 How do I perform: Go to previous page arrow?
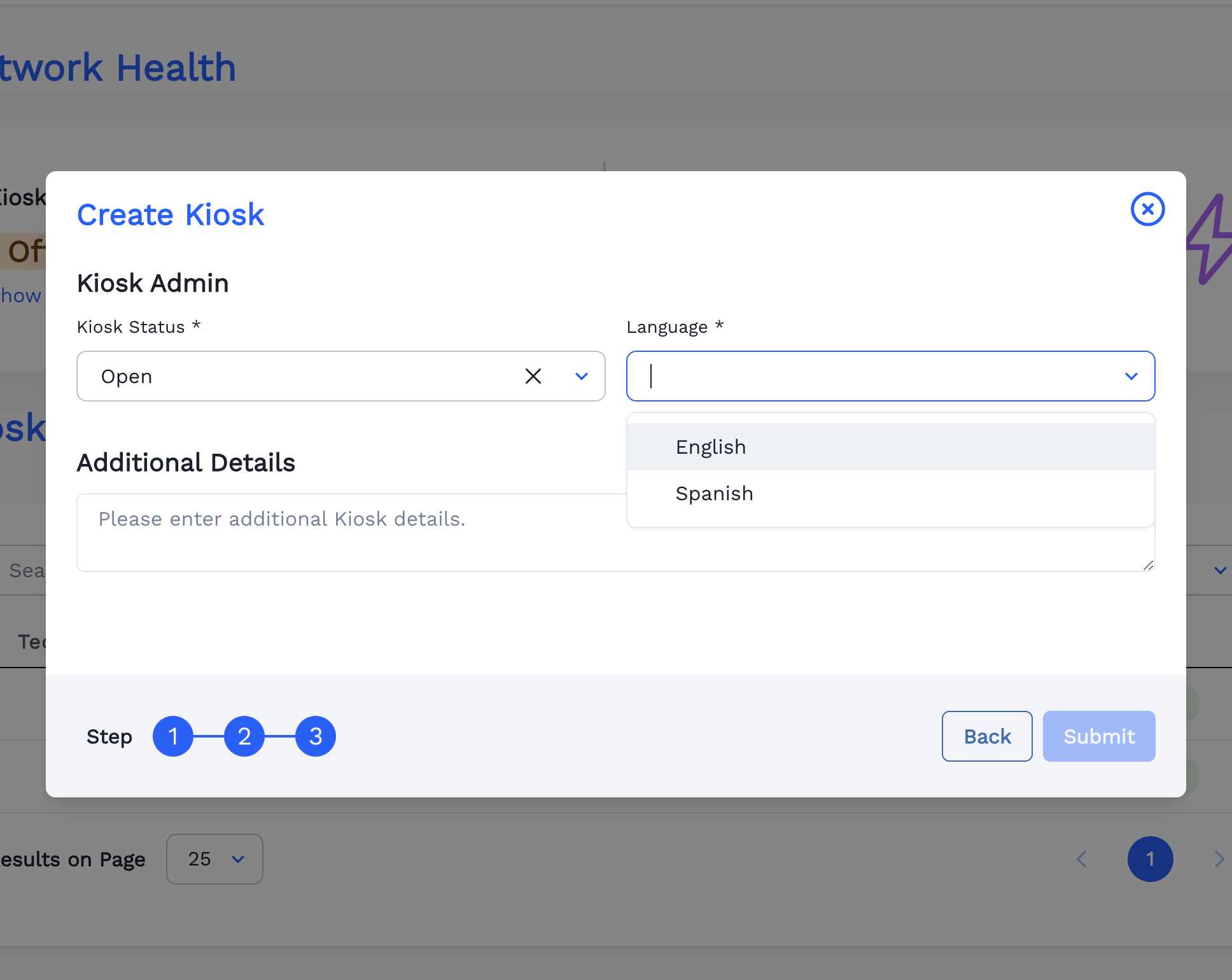point(1081,859)
